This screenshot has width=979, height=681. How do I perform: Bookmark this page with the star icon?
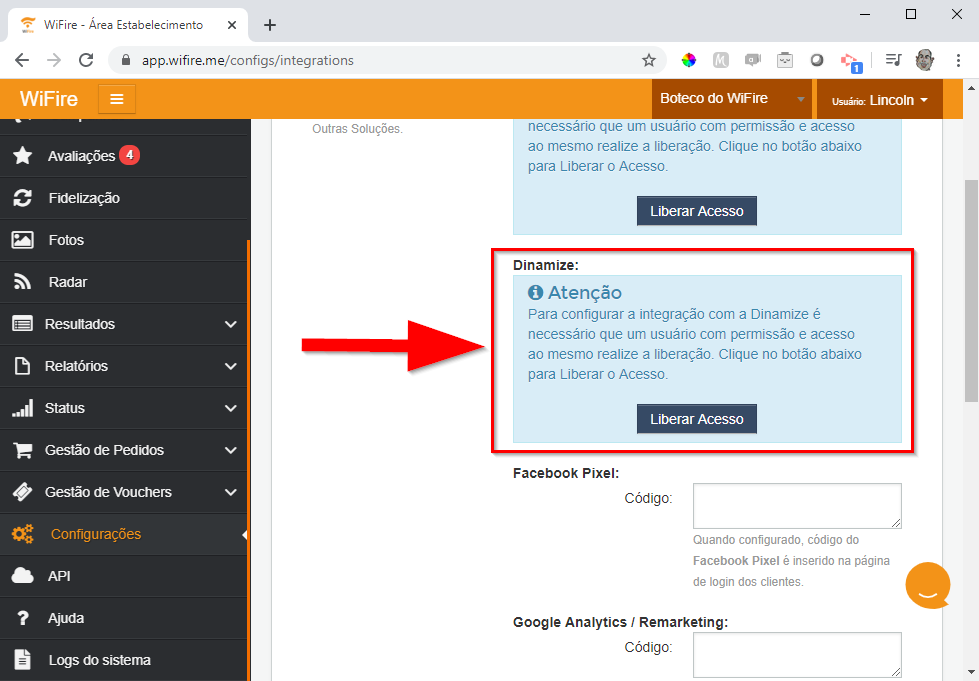(649, 61)
